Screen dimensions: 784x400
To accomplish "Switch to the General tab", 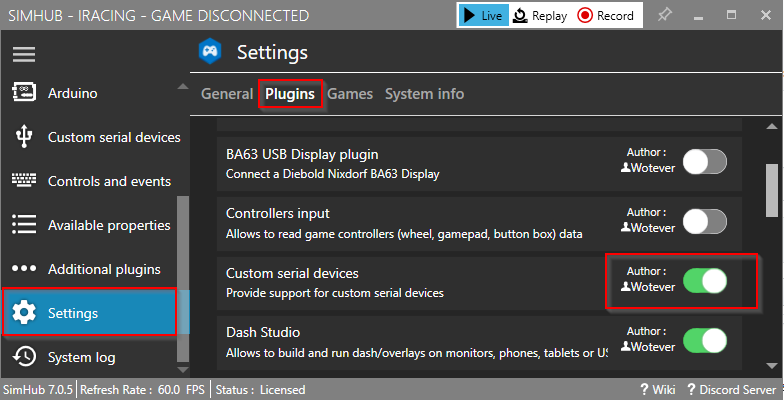I will tap(227, 94).
